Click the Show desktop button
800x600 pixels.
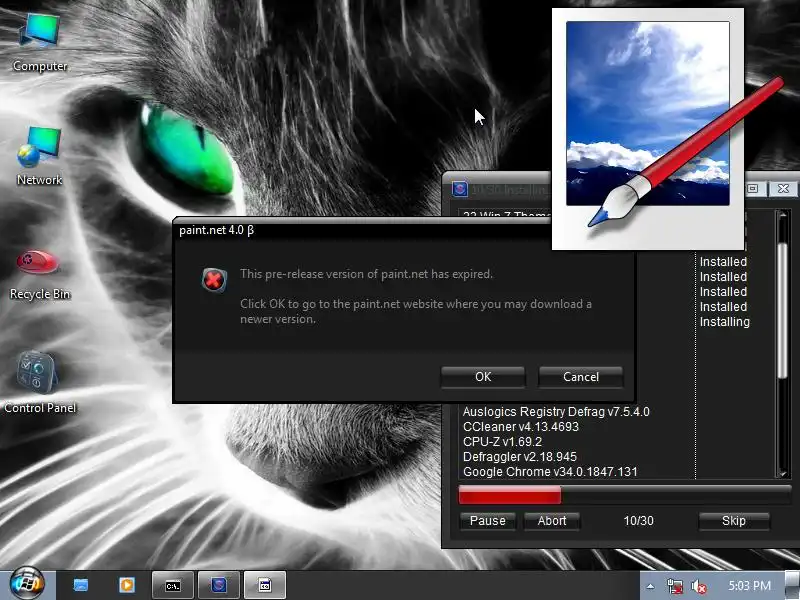[793, 586]
